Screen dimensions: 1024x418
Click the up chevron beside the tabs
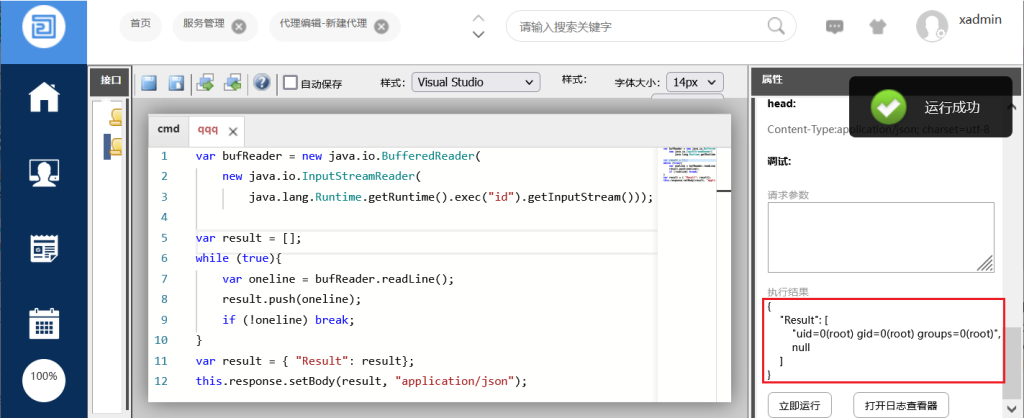pos(479,18)
